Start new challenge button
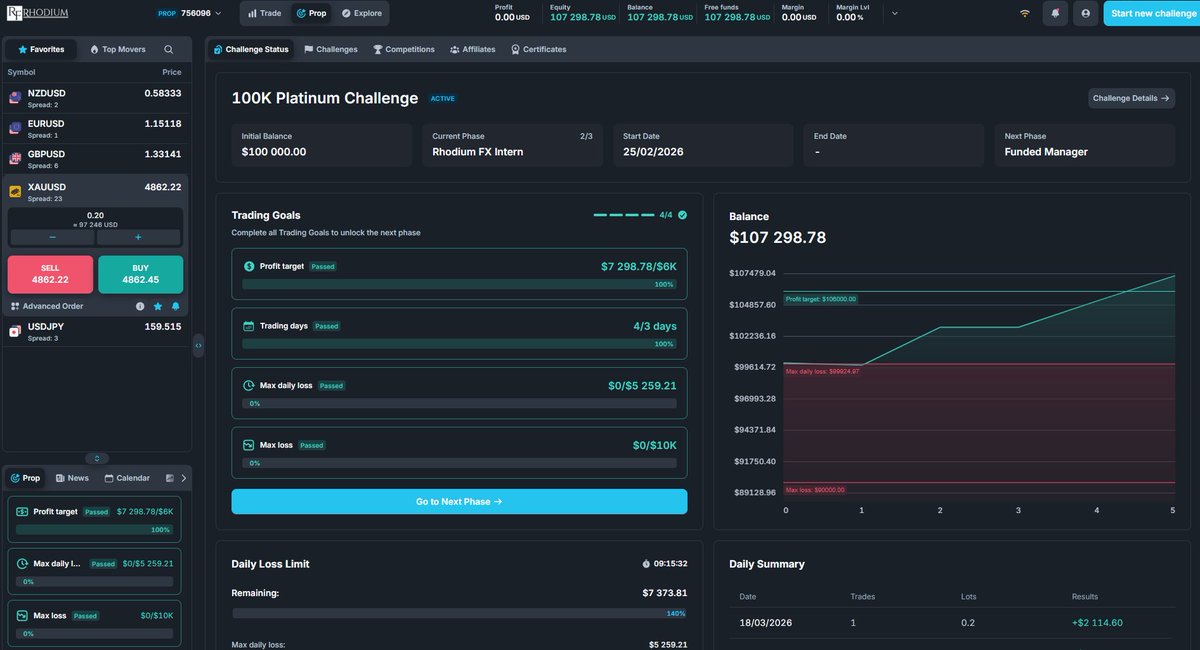 [1151, 13]
